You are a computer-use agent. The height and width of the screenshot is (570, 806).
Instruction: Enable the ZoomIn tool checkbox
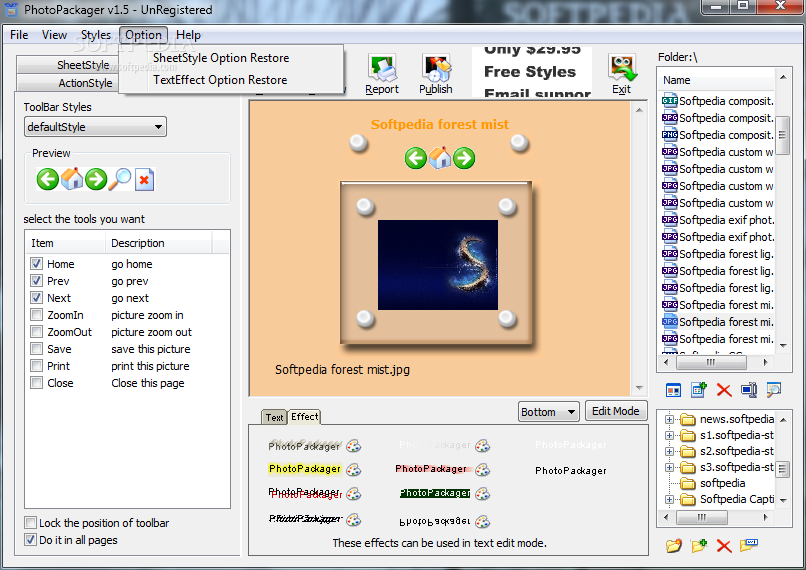pyautogui.click(x=36, y=315)
